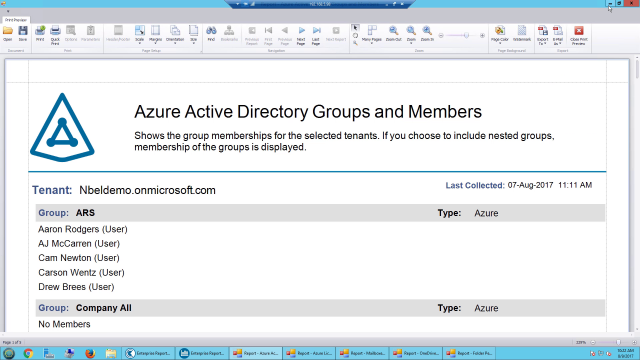Open the Find binoculars tool
640x360 pixels.
point(211,33)
